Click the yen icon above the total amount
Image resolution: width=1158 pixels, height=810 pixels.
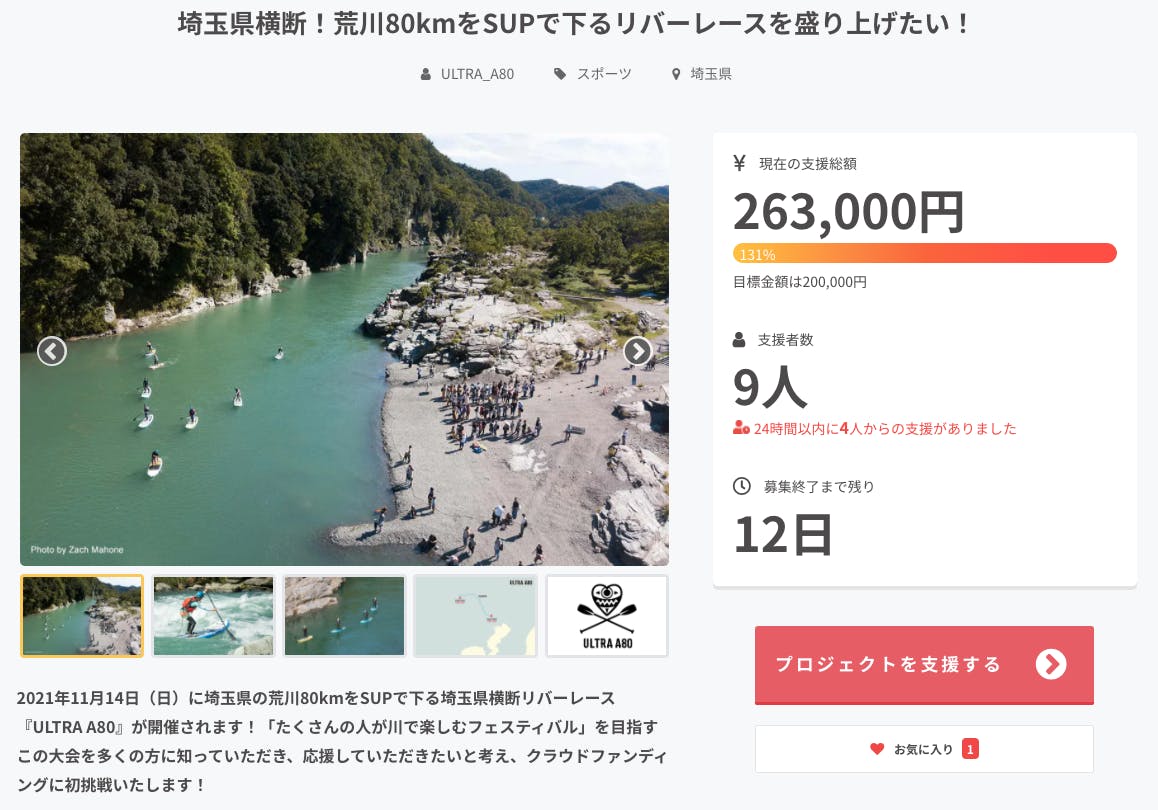pyautogui.click(x=740, y=163)
